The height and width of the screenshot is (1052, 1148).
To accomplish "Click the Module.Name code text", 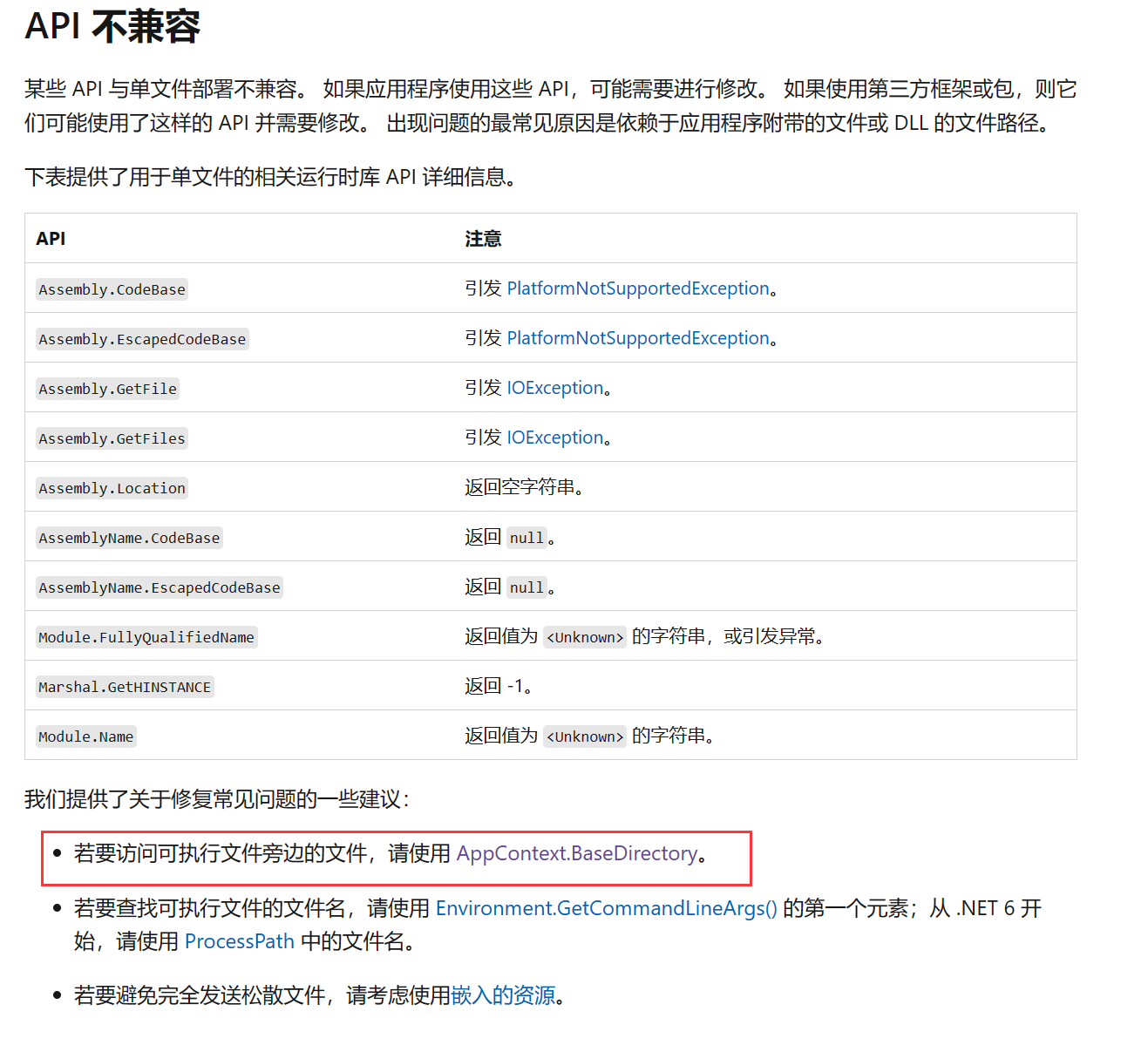I will [85, 736].
